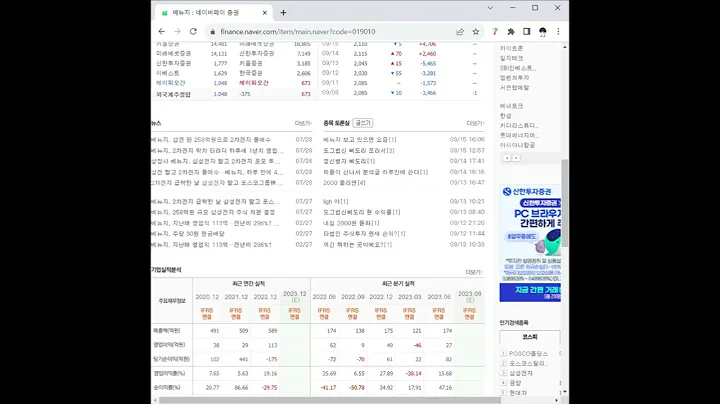Click the scroll-right arrow on horizontal scrollbar
720x404 pixels.
click(x=557, y=400)
